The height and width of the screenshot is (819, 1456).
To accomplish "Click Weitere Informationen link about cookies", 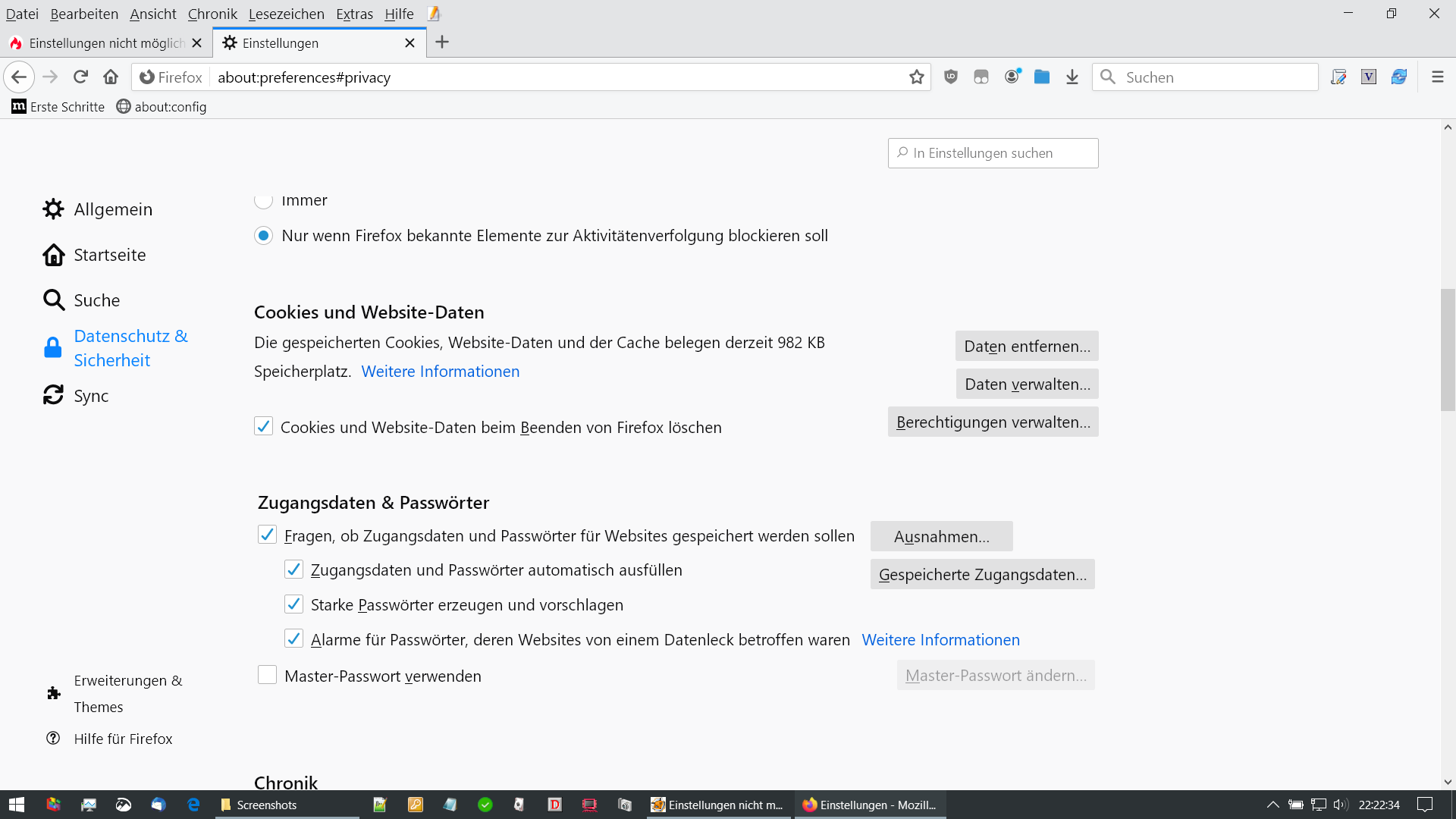I will (x=440, y=372).
